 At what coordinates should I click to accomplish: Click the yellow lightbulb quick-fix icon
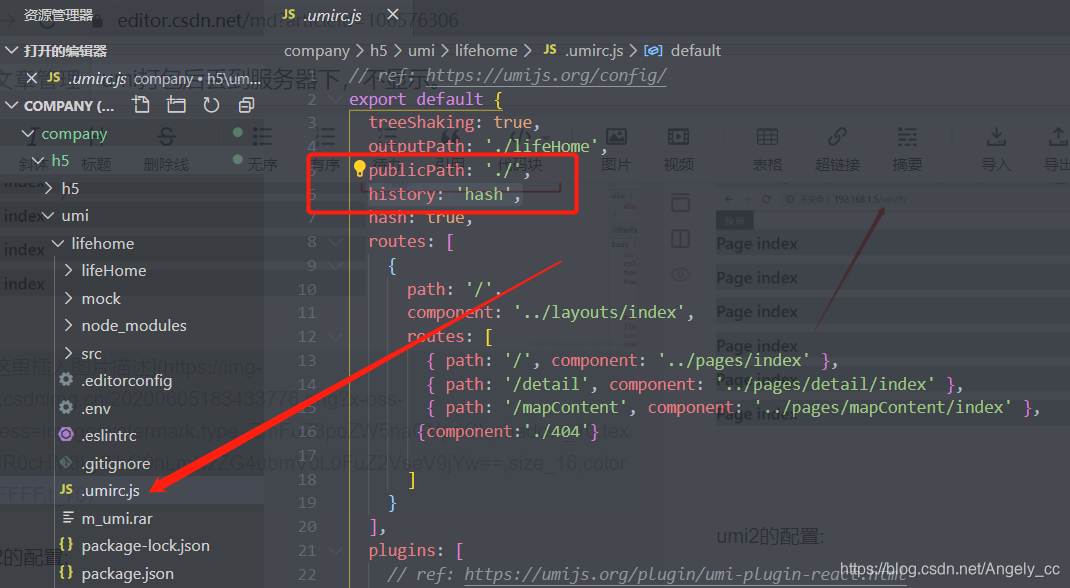click(x=359, y=168)
